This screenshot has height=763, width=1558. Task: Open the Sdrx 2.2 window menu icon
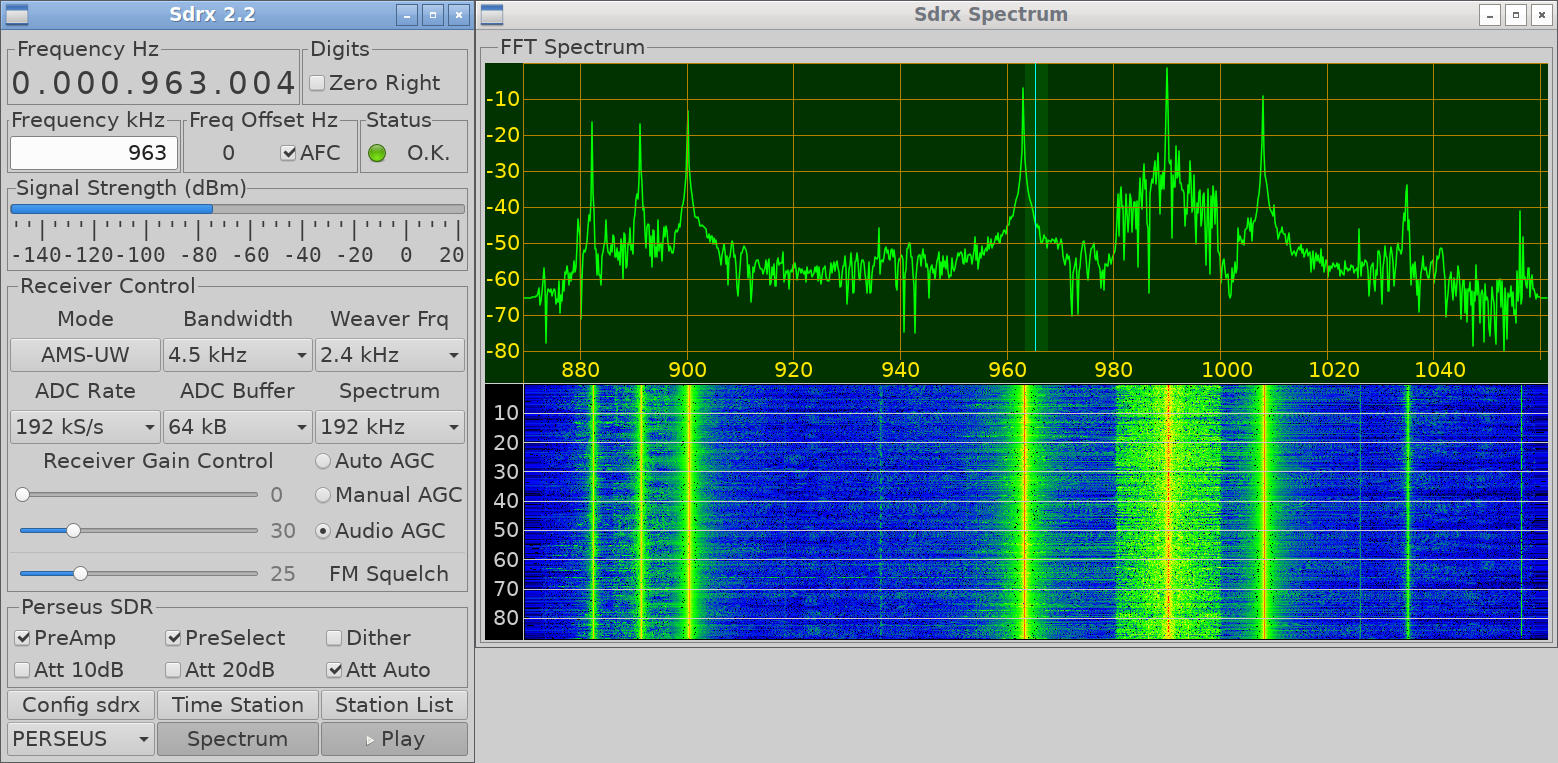pos(17,14)
